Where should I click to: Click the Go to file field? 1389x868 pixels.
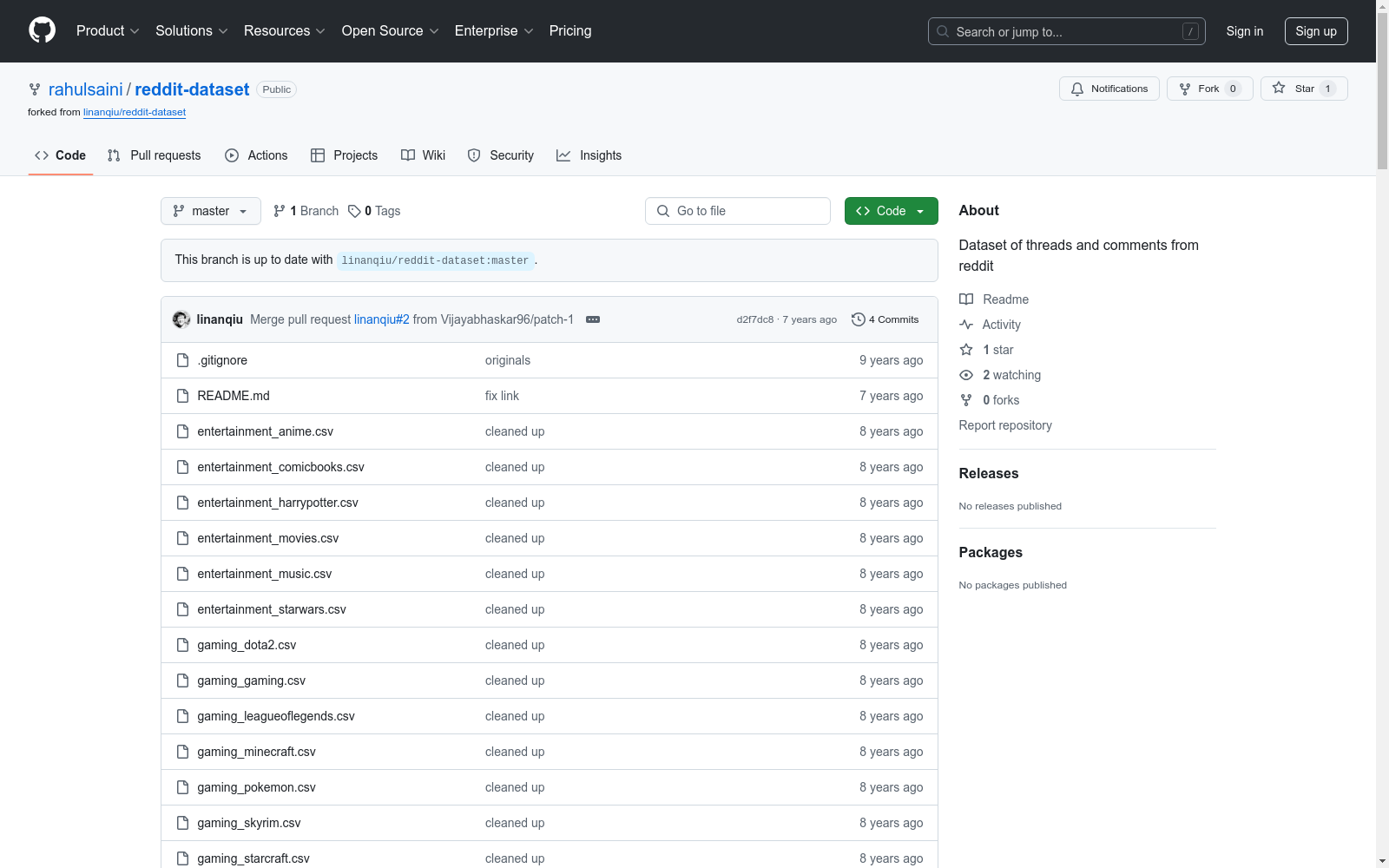point(738,211)
